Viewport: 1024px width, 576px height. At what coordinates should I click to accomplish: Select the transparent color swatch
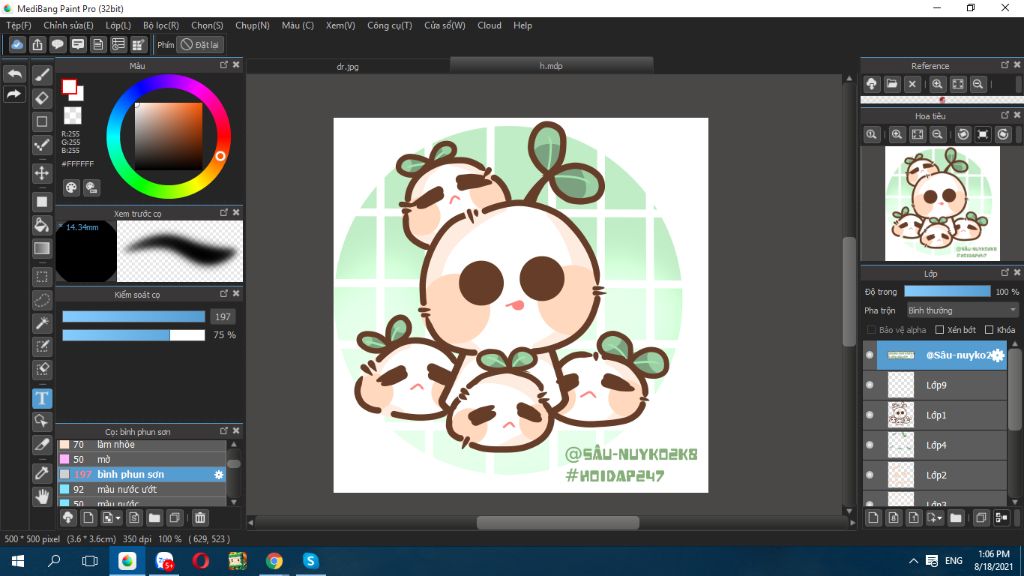pos(72,116)
